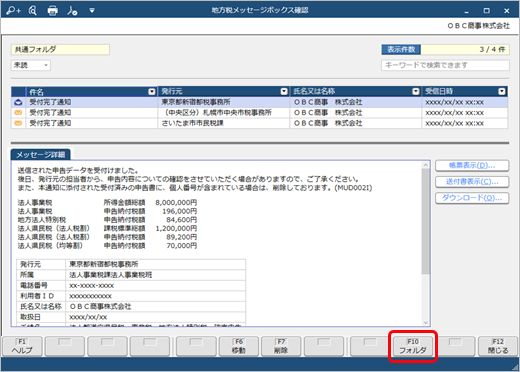Click the keyword search field
Viewport: 520px width, 372px height.
[x=445, y=65]
